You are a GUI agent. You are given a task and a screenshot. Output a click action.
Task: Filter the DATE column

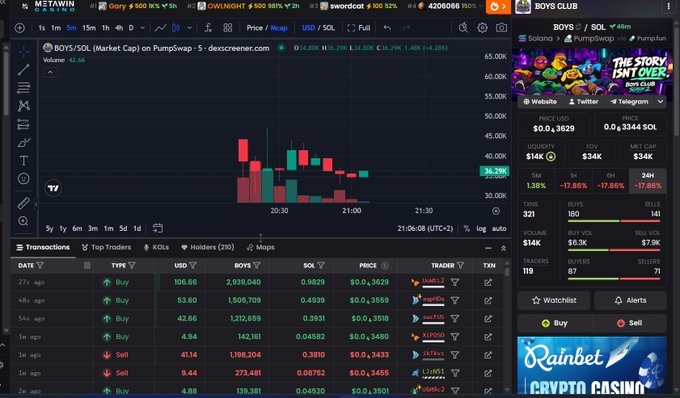[x=40, y=265]
